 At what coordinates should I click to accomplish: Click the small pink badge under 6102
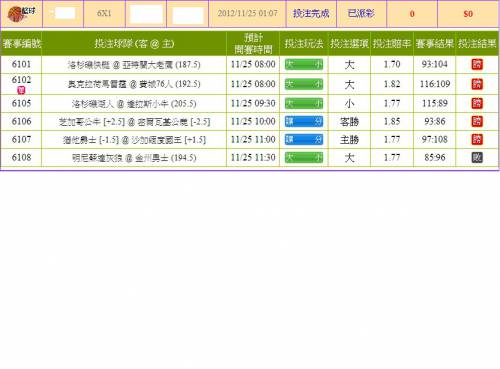coord(21,90)
